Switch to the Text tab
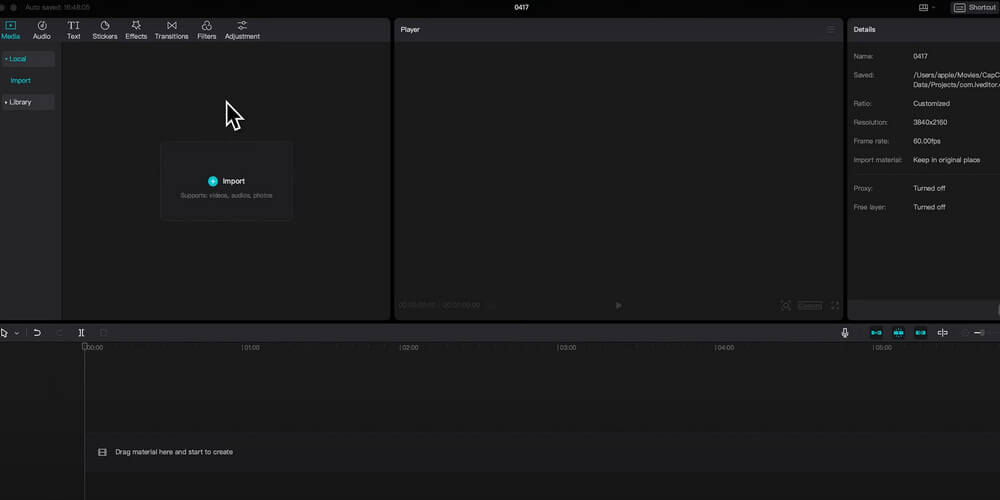 pyautogui.click(x=73, y=30)
